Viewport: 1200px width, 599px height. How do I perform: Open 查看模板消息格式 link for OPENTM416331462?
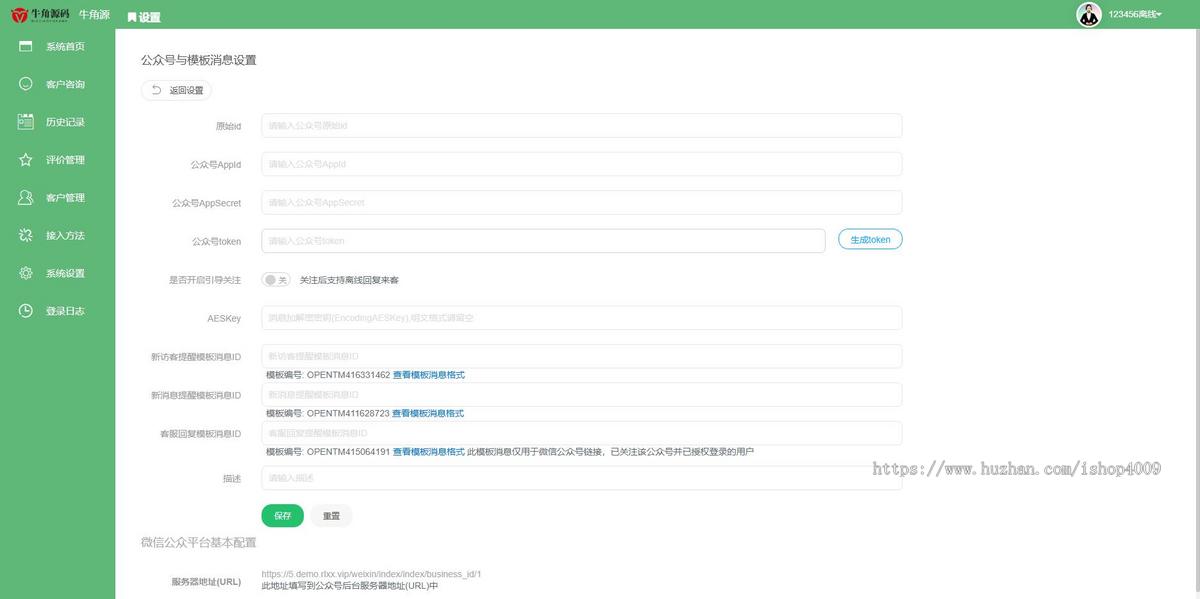[x=429, y=375]
